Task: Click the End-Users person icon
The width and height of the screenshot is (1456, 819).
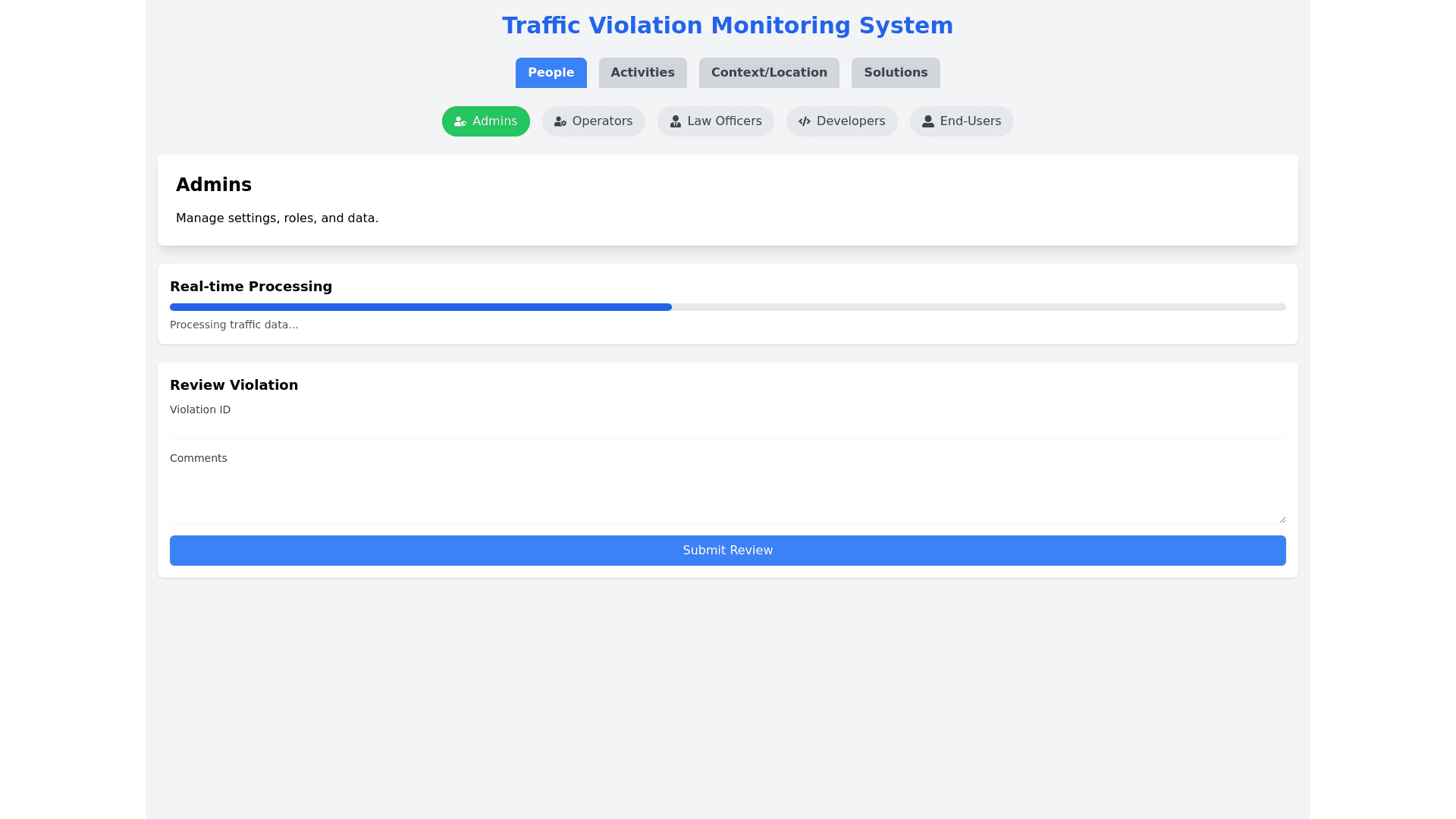Action: coord(928,121)
